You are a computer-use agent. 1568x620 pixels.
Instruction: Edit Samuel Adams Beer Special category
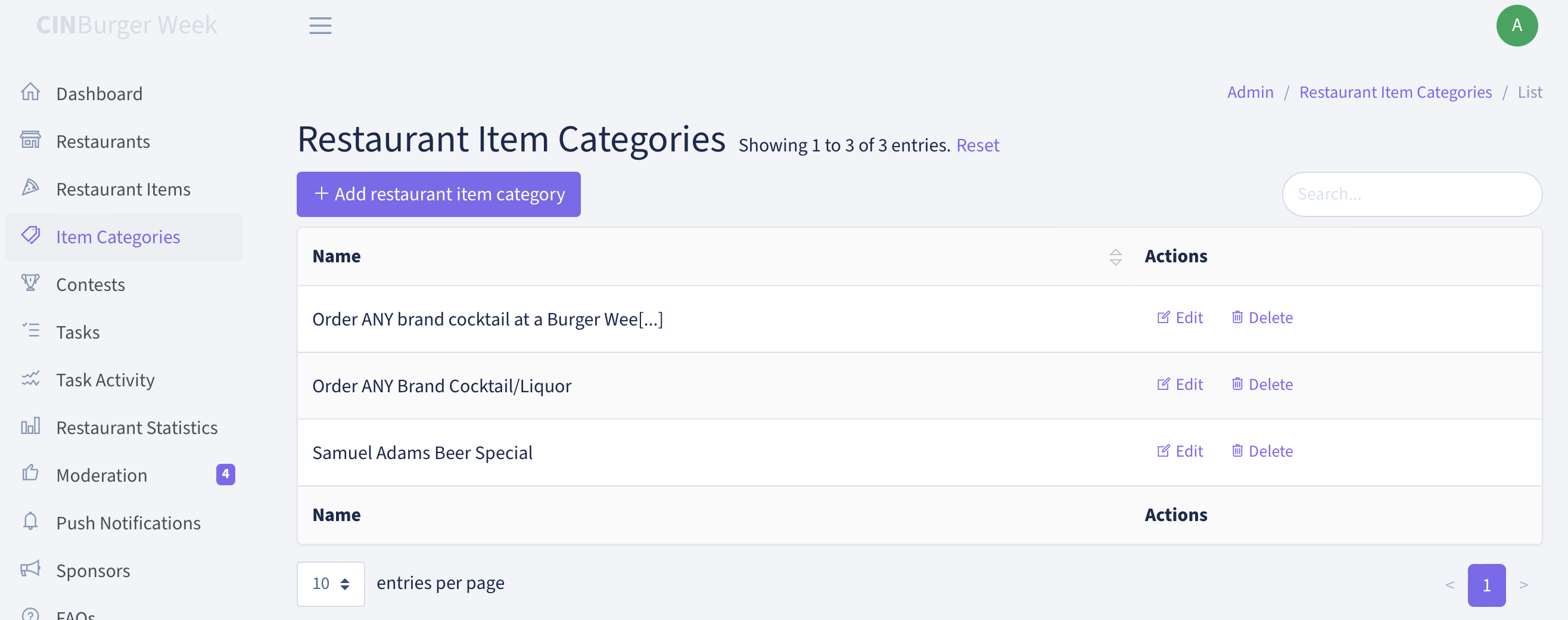tap(1180, 451)
